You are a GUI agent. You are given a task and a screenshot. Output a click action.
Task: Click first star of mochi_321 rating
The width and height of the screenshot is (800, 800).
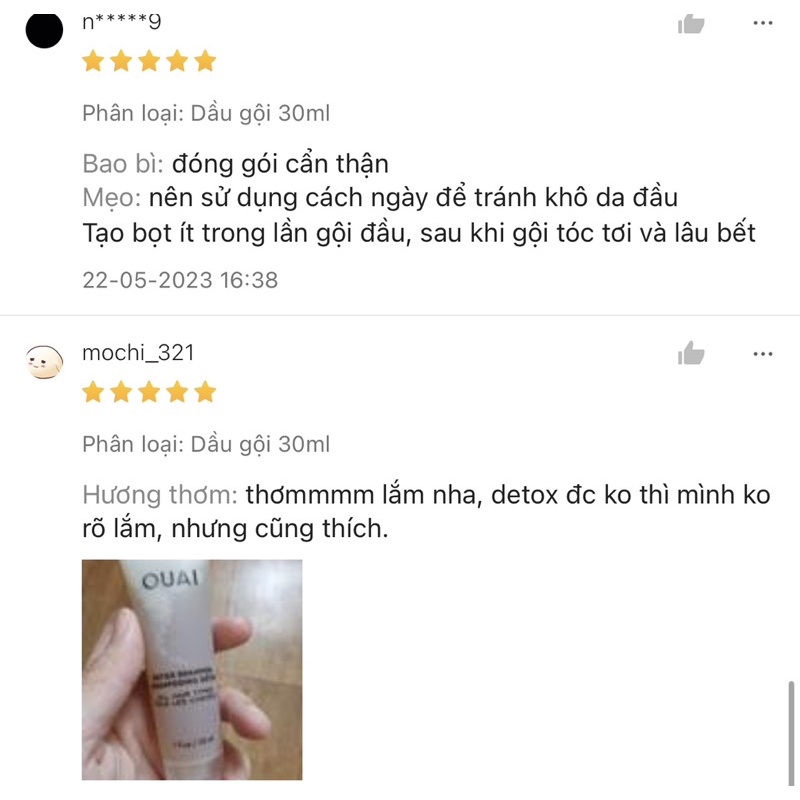pyautogui.click(x=93, y=392)
